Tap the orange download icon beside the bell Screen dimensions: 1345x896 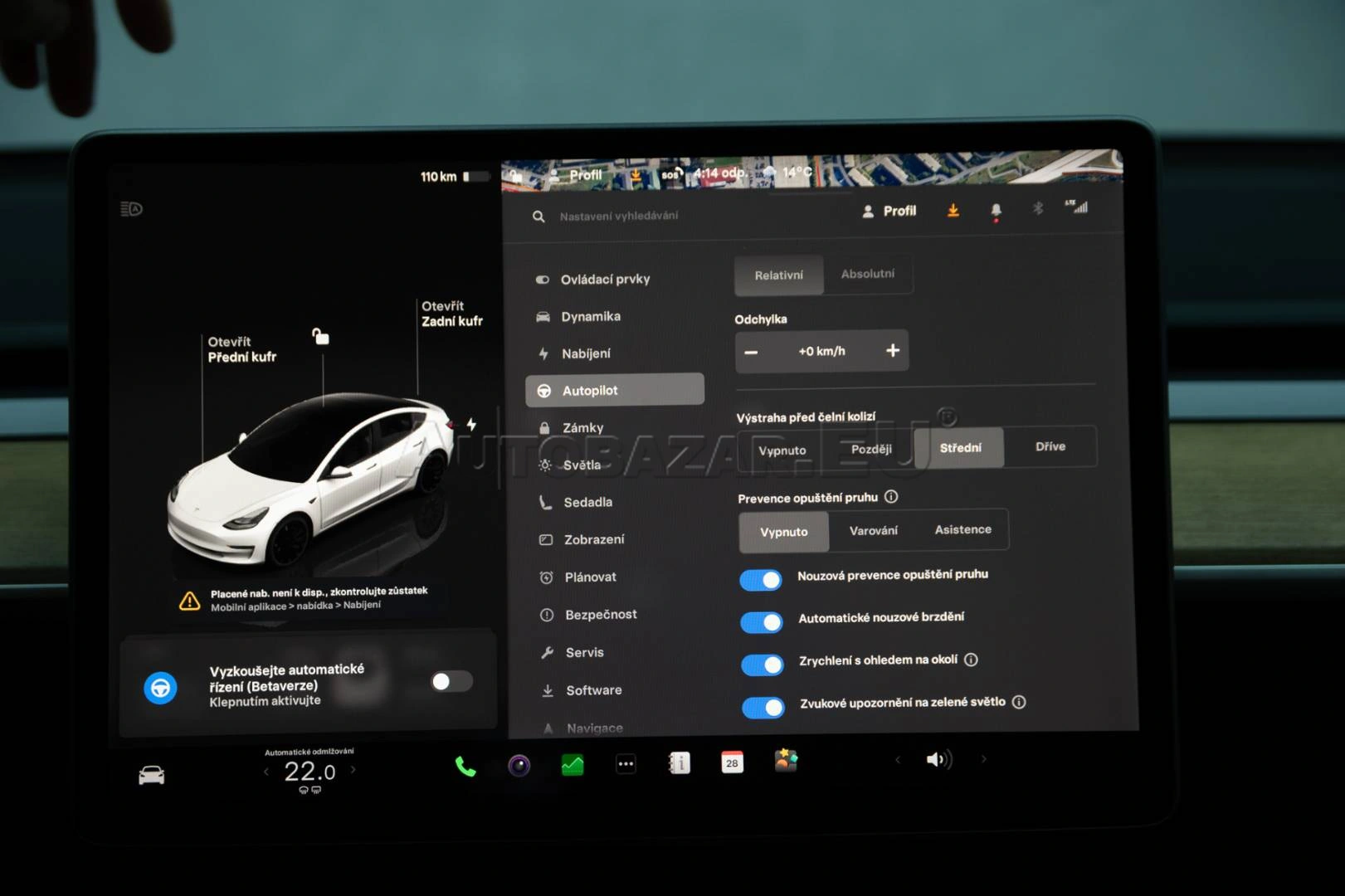tap(953, 211)
